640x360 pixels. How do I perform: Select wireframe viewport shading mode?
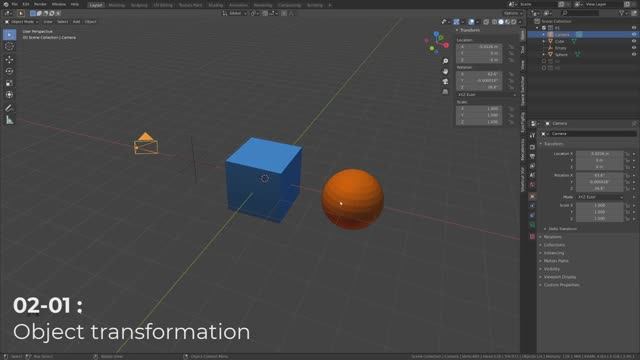tap(494, 22)
